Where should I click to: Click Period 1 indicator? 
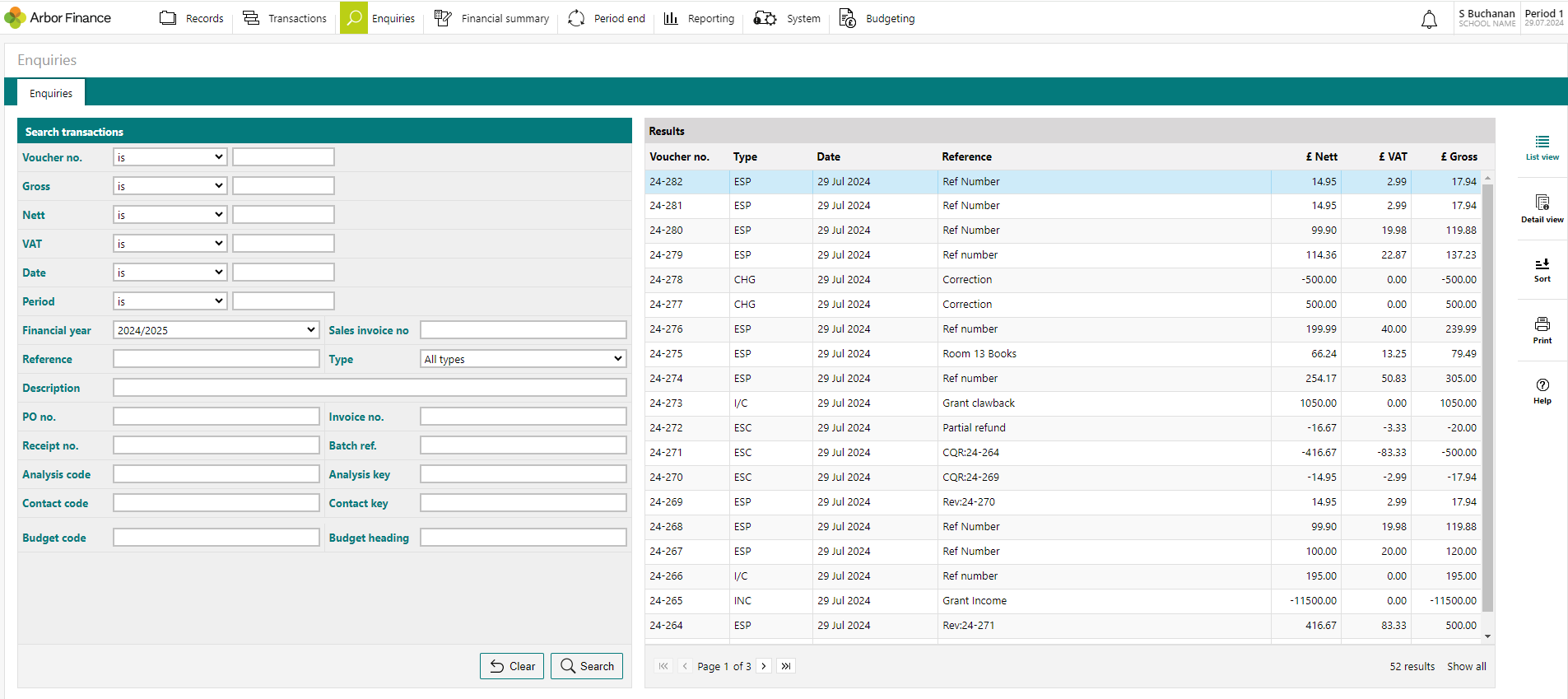click(x=1544, y=13)
